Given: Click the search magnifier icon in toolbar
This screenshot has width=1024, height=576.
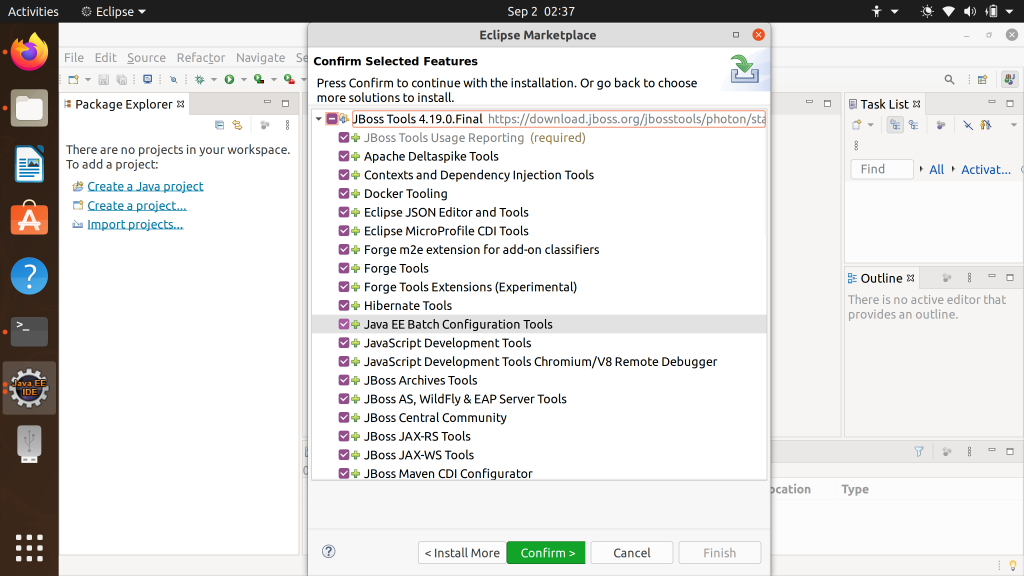Looking at the screenshot, I should coord(949,79).
